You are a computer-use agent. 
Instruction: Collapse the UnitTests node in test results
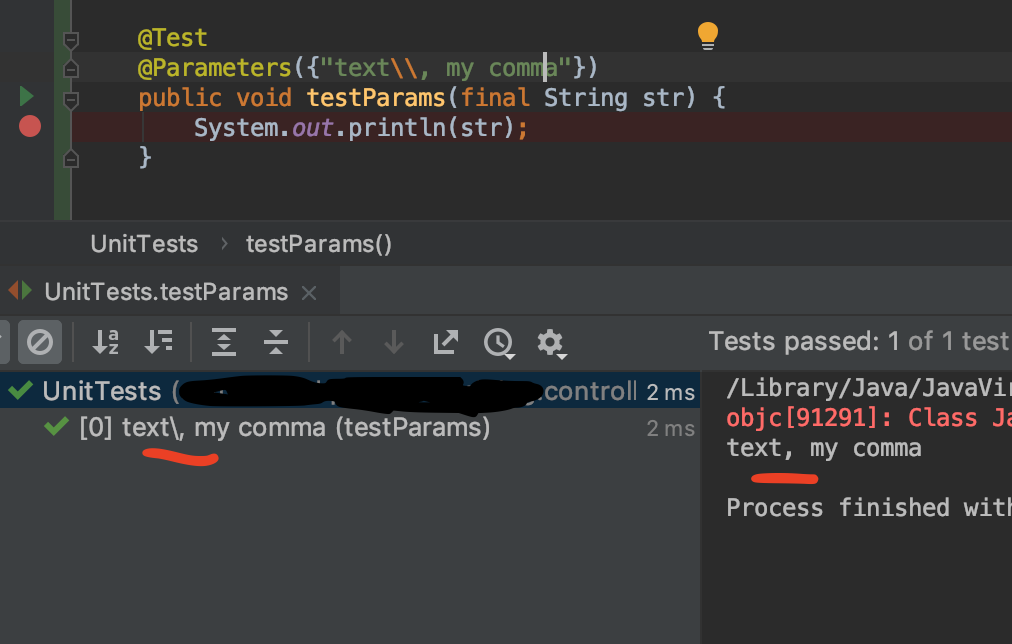pos(100,391)
